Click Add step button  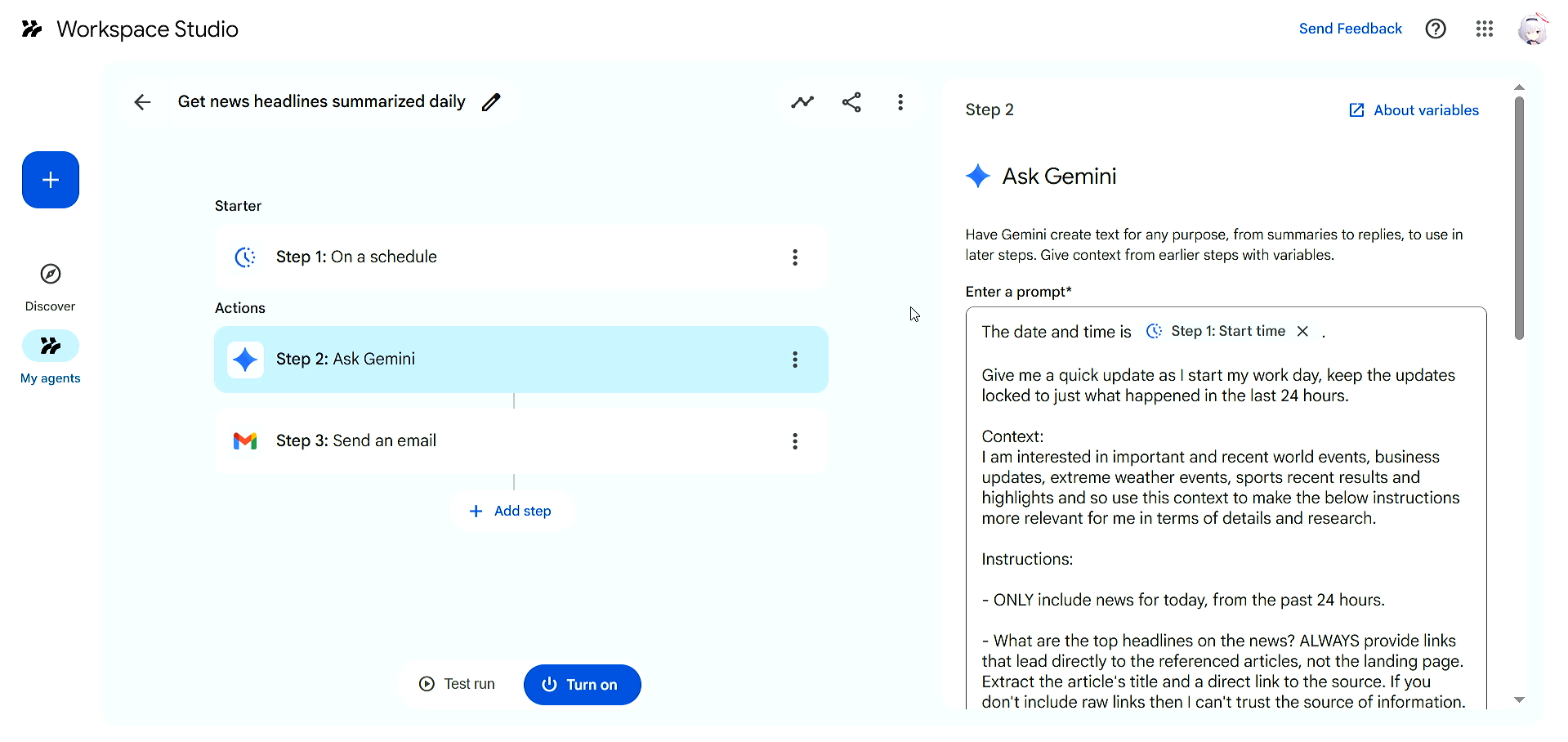click(511, 511)
